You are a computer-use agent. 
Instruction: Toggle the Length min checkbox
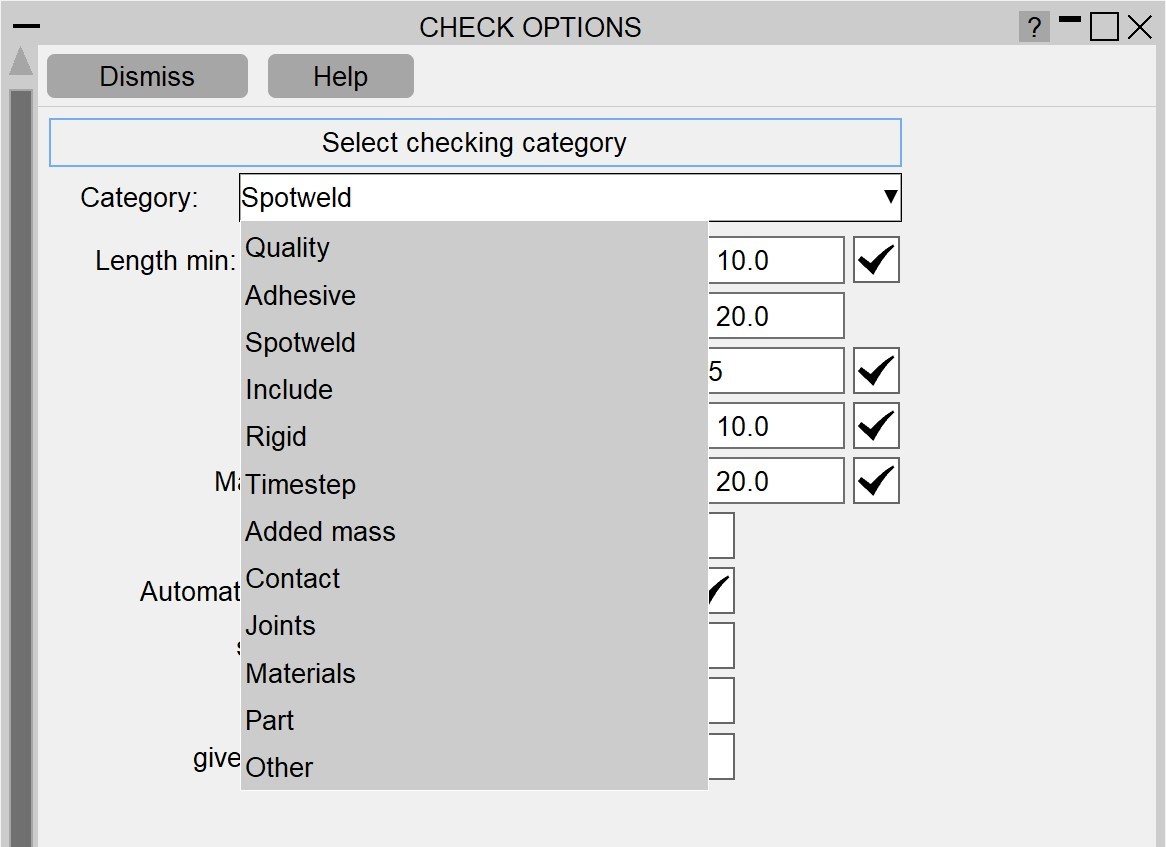[x=876, y=260]
